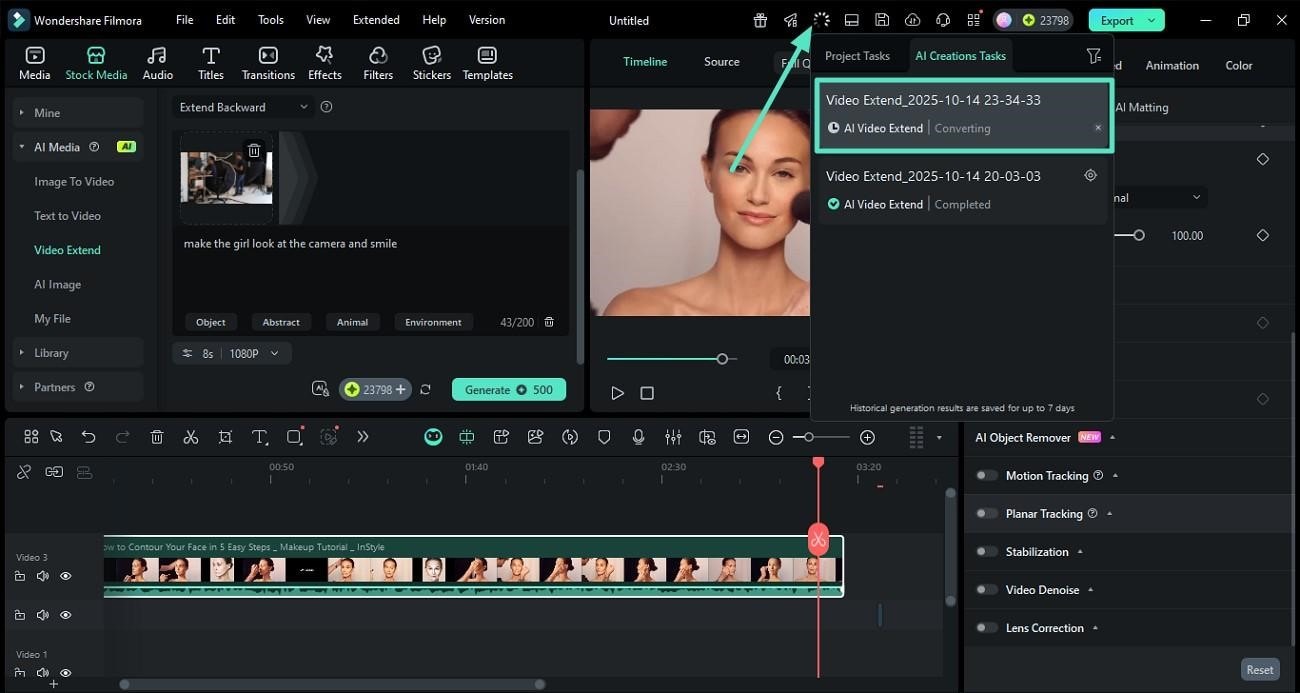Expand the Library section
This screenshot has width=1300, height=693.
pos(51,353)
